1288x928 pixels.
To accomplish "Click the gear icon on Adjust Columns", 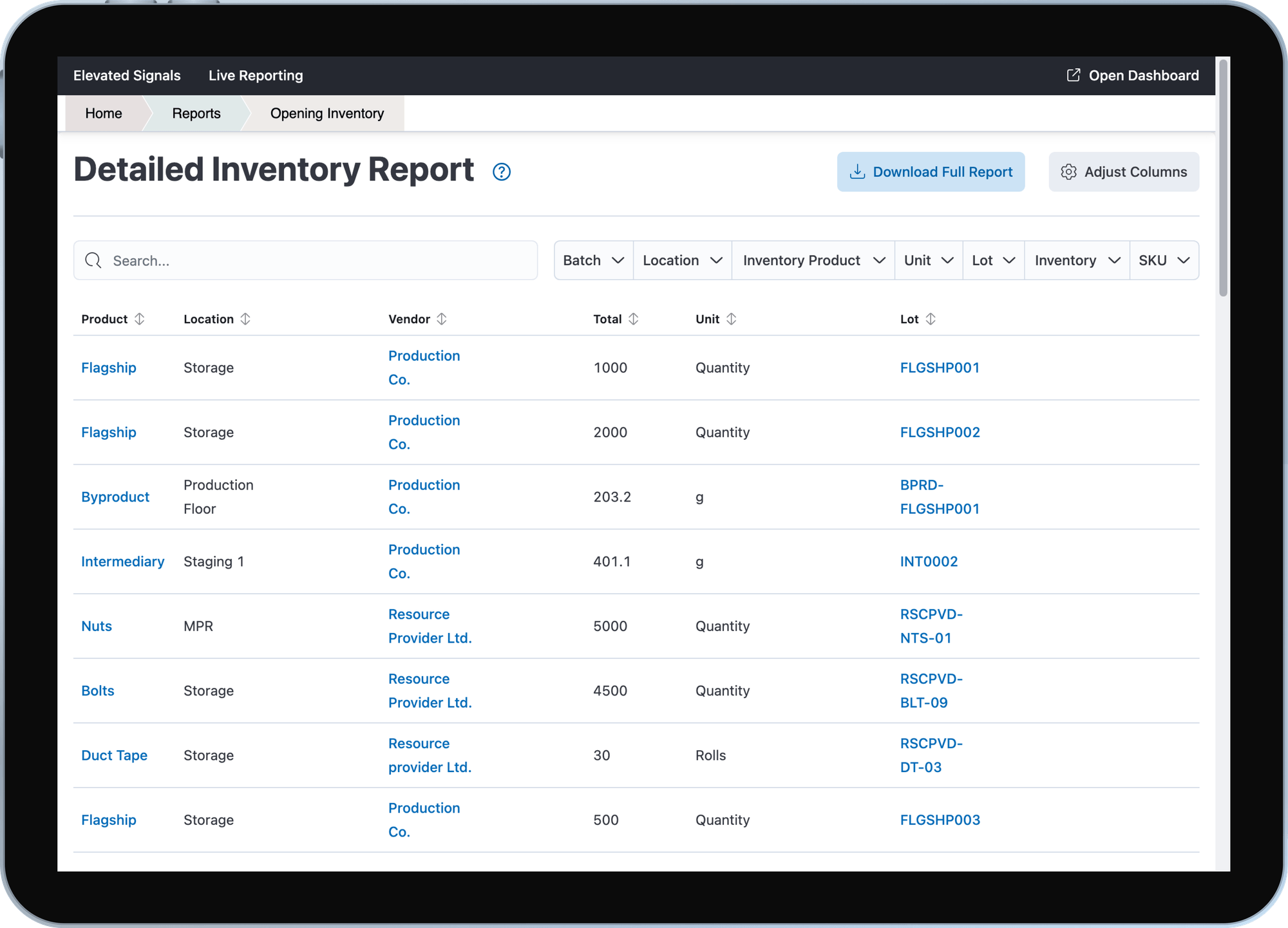I will (1069, 171).
